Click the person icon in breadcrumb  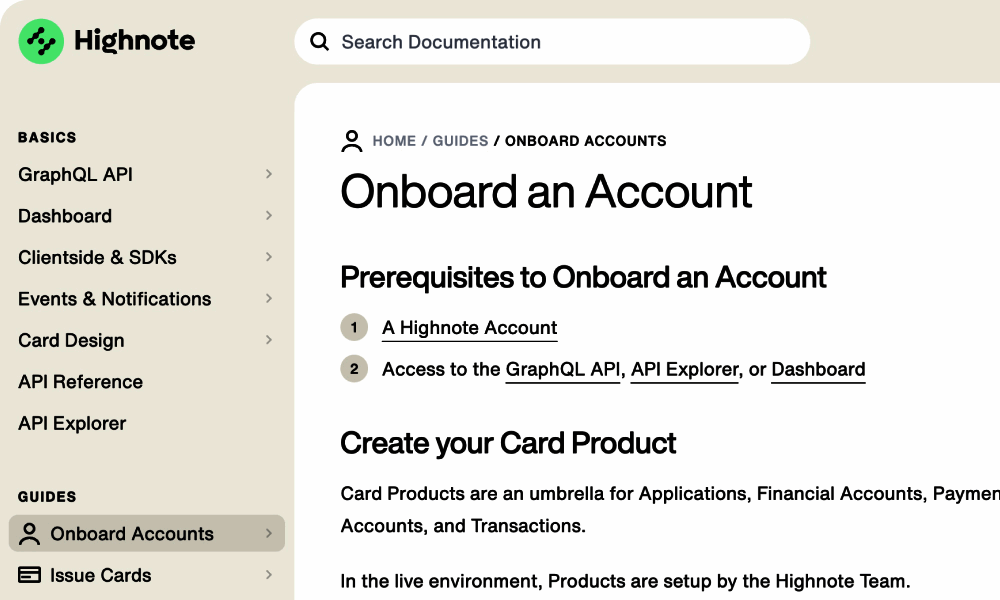pyautogui.click(x=352, y=141)
